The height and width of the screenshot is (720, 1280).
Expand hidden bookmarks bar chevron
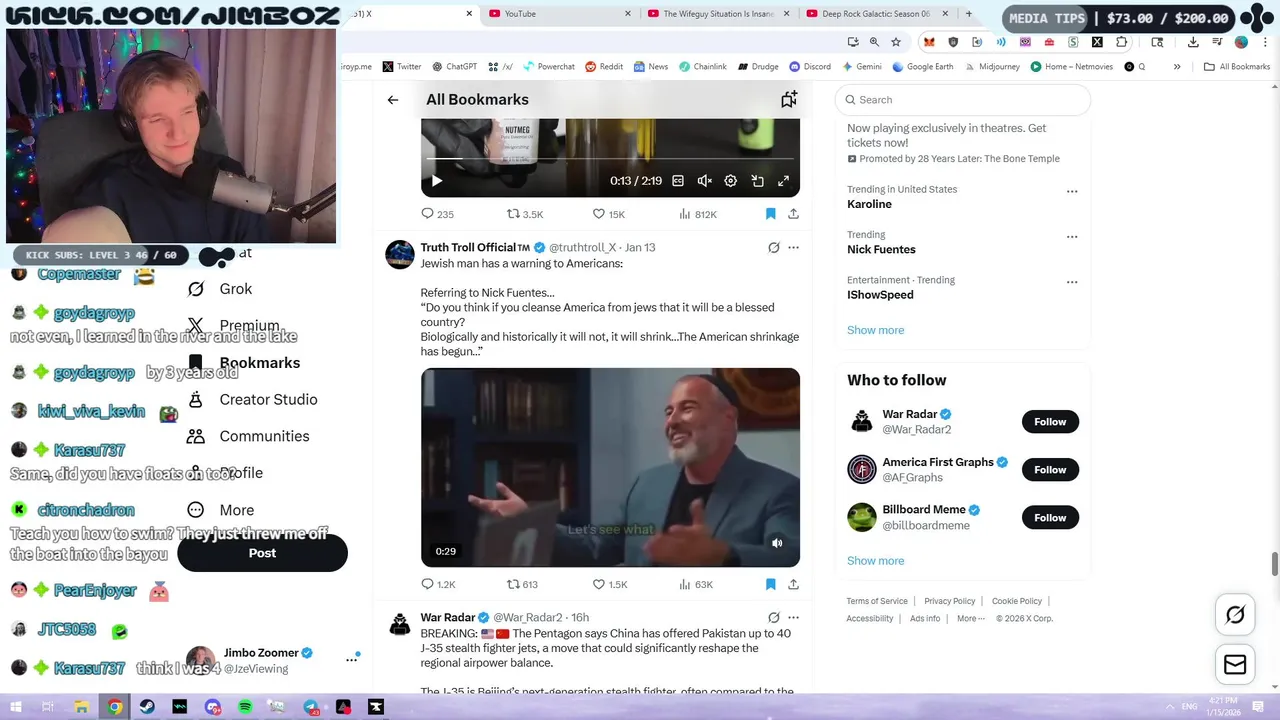pos(1177,67)
